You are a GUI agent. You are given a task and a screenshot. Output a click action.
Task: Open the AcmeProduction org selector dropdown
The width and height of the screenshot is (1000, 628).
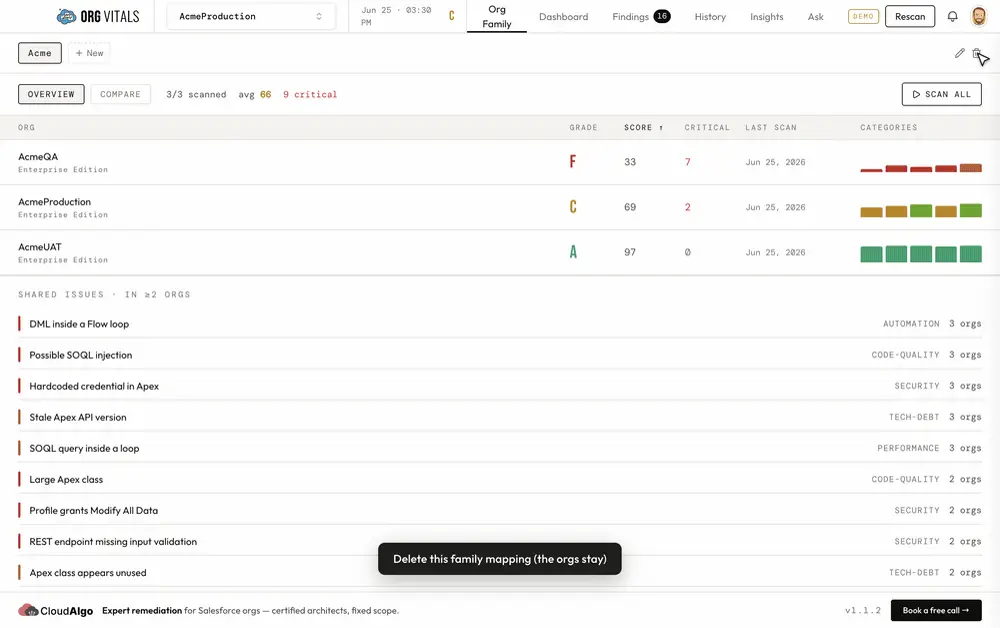tap(251, 17)
